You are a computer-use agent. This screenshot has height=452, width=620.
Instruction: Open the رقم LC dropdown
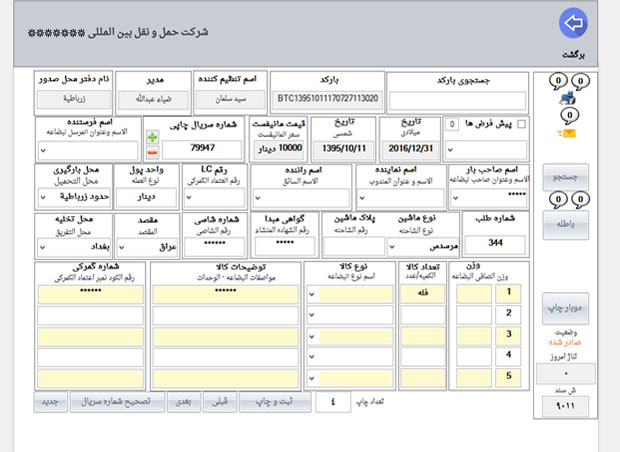(189, 197)
